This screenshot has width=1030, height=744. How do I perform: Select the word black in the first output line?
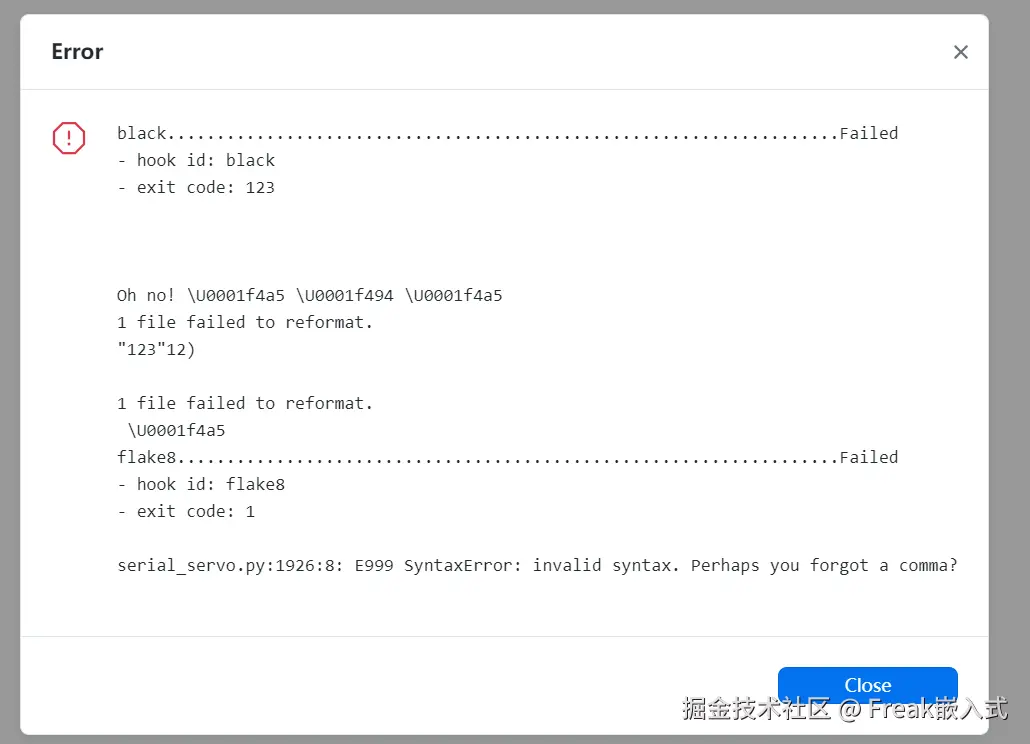[x=142, y=133]
